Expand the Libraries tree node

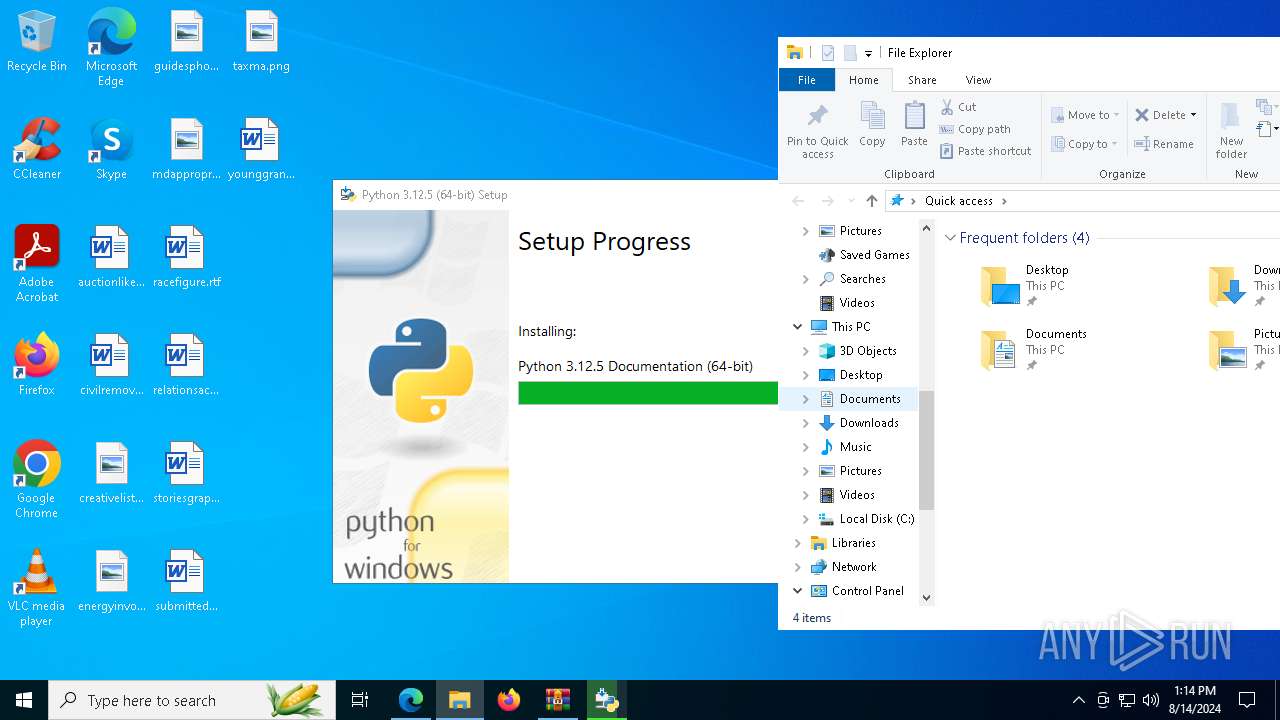point(797,543)
